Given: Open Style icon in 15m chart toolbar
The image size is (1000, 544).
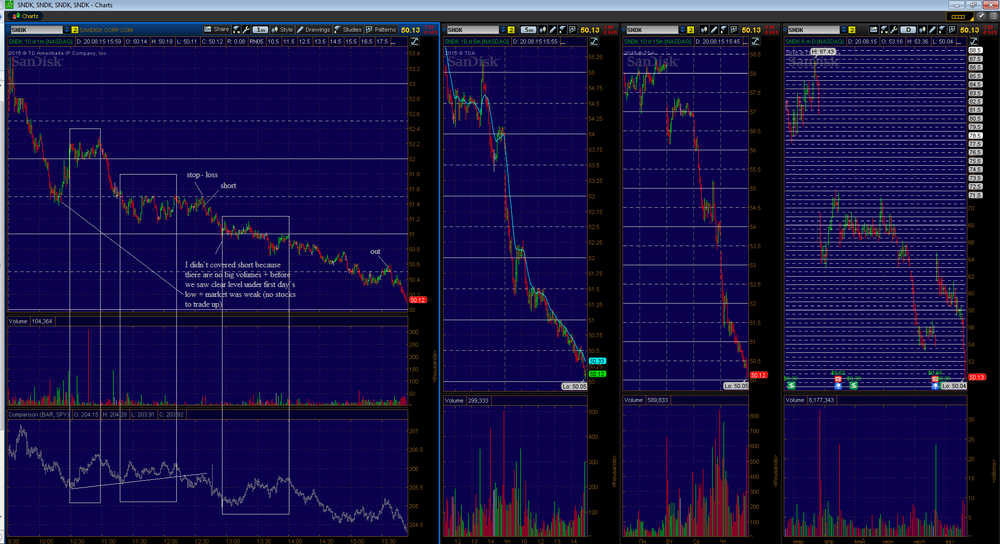Looking at the screenshot, I should (704, 30).
